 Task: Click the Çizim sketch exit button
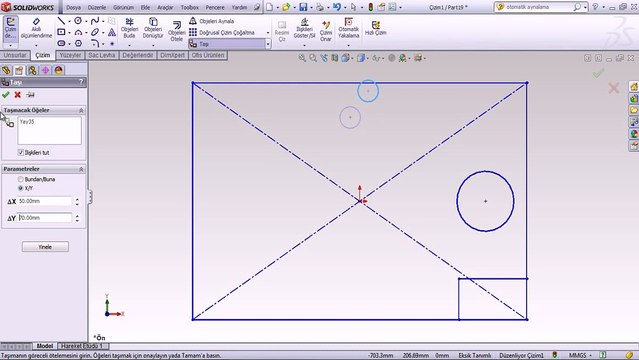[10, 28]
